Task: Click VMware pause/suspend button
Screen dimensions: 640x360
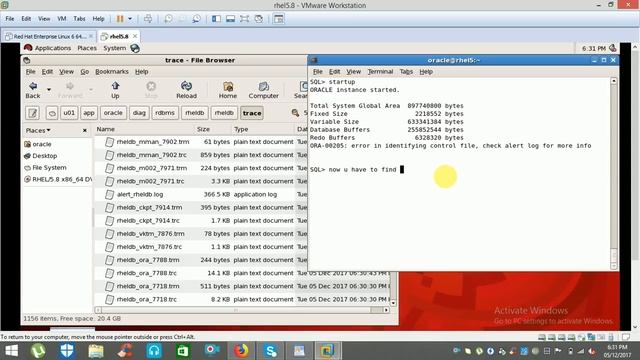Action: (120, 19)
